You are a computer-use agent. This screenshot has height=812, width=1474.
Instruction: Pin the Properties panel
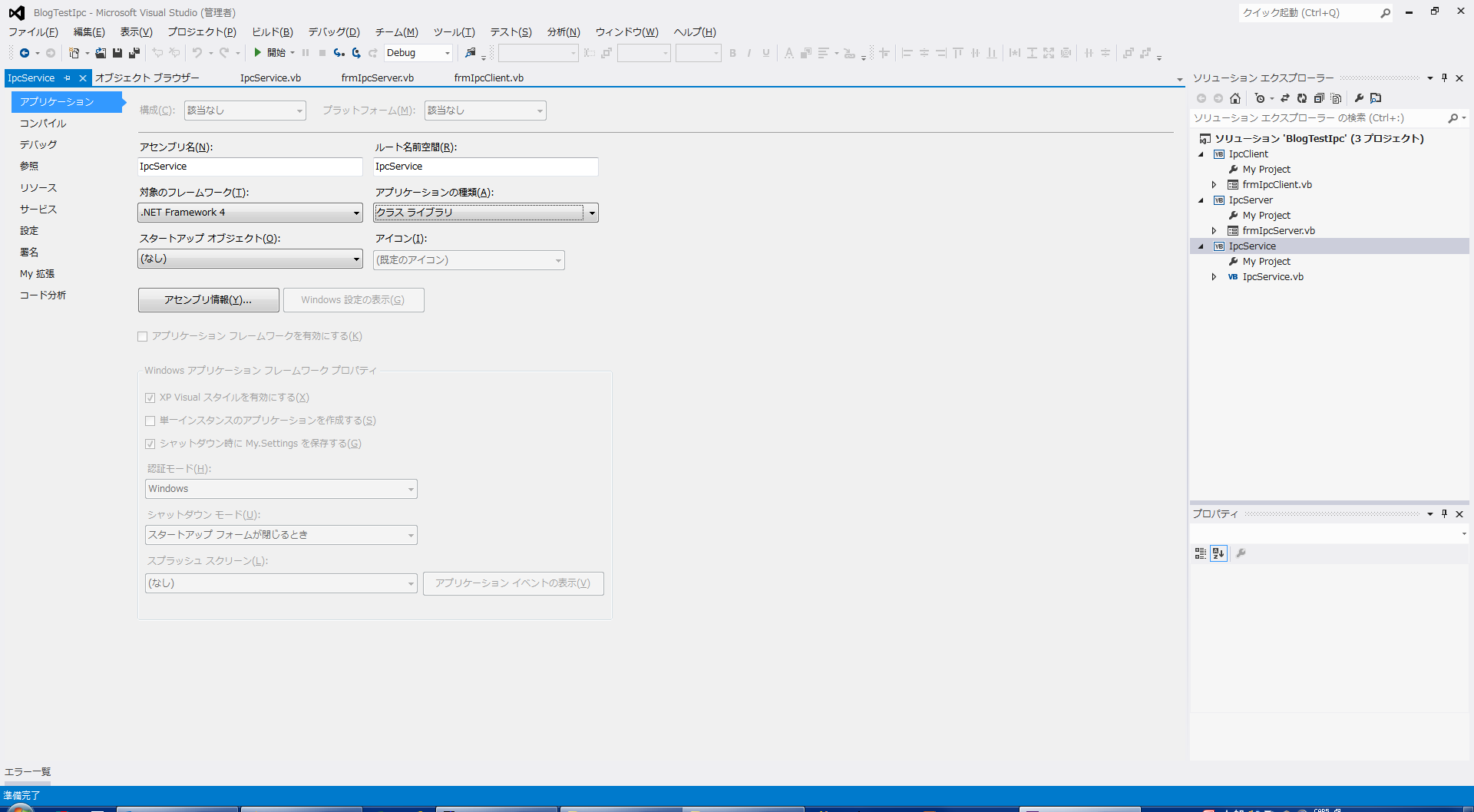pos(1445,514)
